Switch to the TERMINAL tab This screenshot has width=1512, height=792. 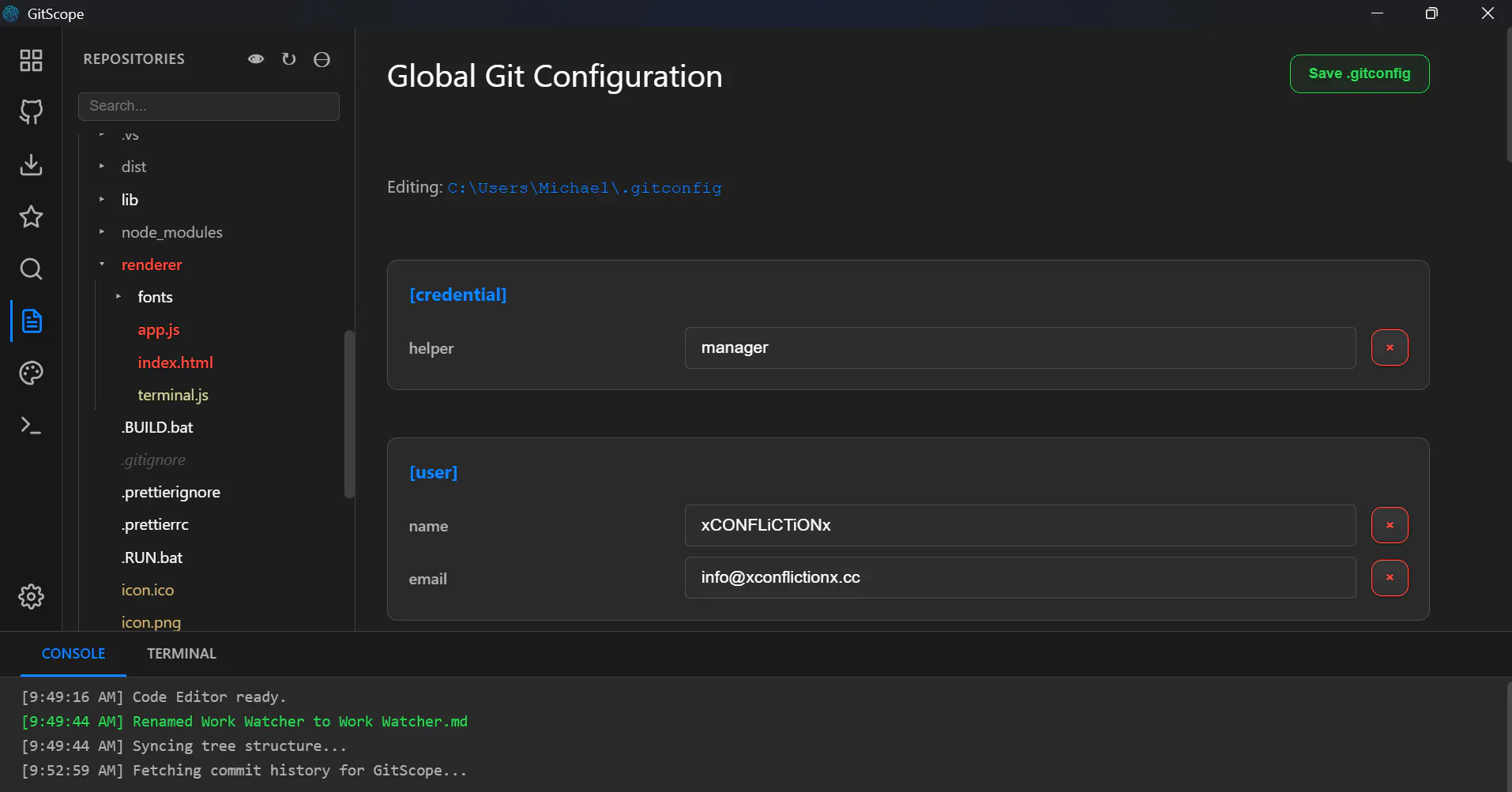point(182,654)
